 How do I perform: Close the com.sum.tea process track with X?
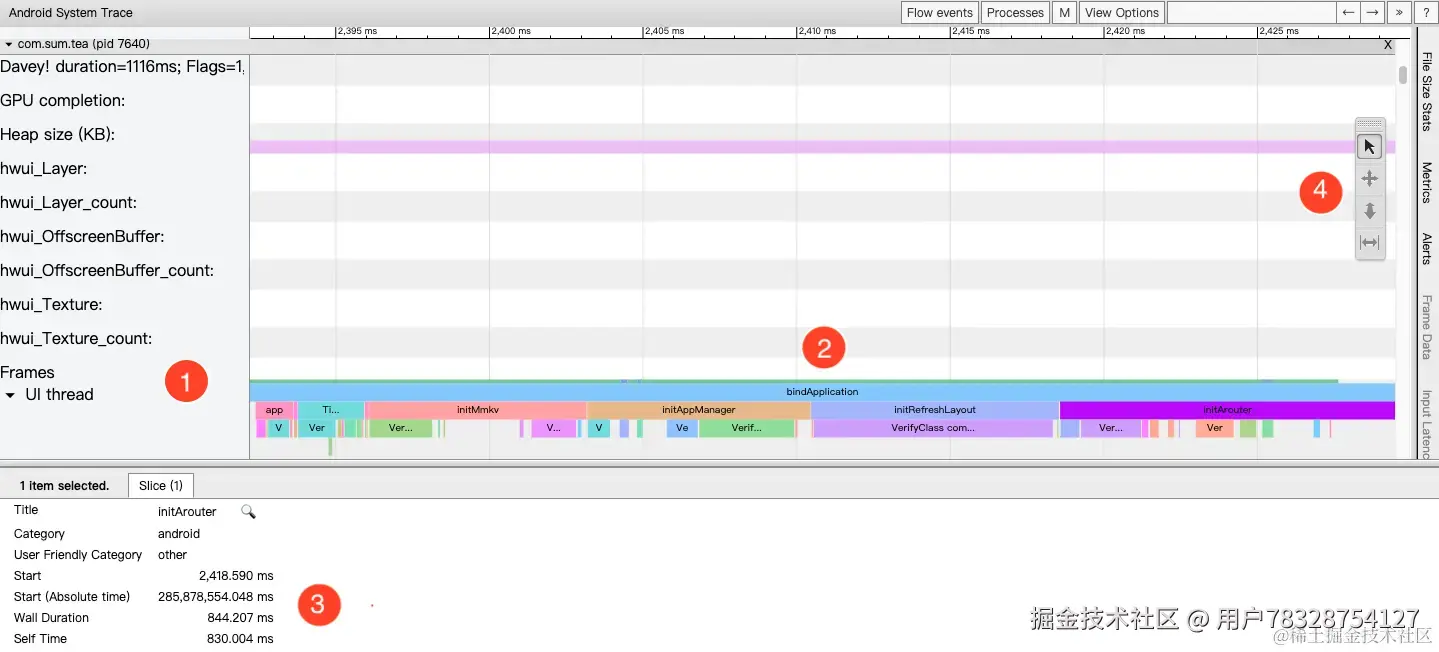click(x=1388, y=45)
